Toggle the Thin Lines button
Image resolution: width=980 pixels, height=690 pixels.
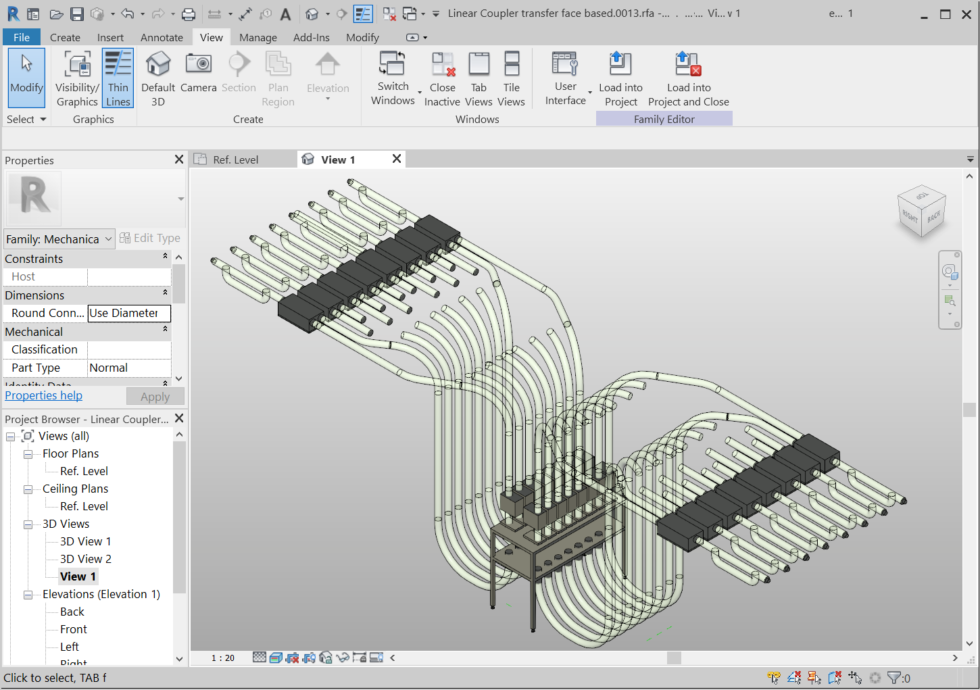tap(118, 77)
